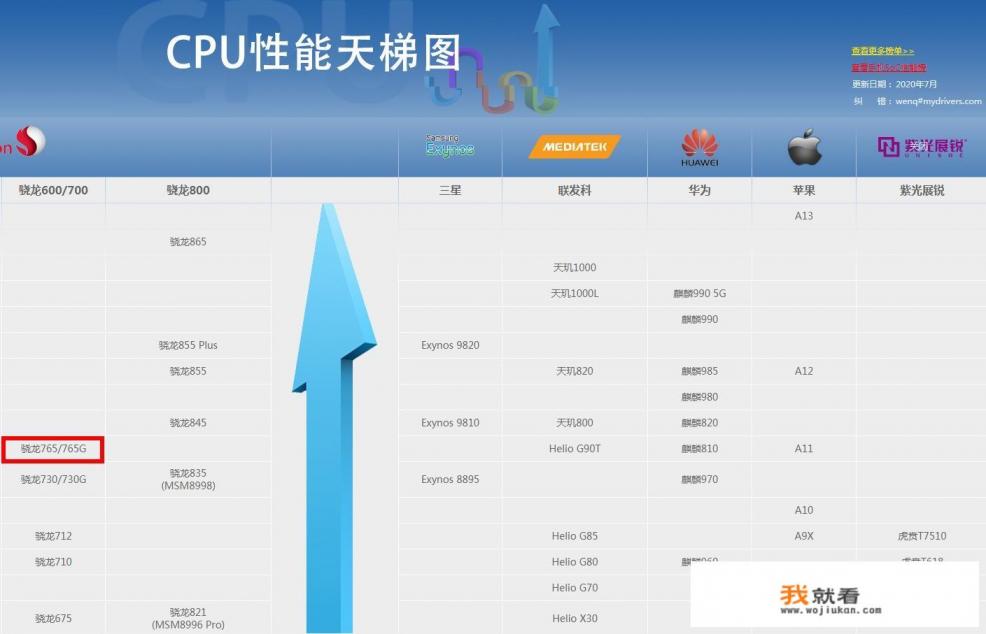Select the 骁龙600/700 column header
The height and width of the screenshot is (634, 986).
click(53, 190)
